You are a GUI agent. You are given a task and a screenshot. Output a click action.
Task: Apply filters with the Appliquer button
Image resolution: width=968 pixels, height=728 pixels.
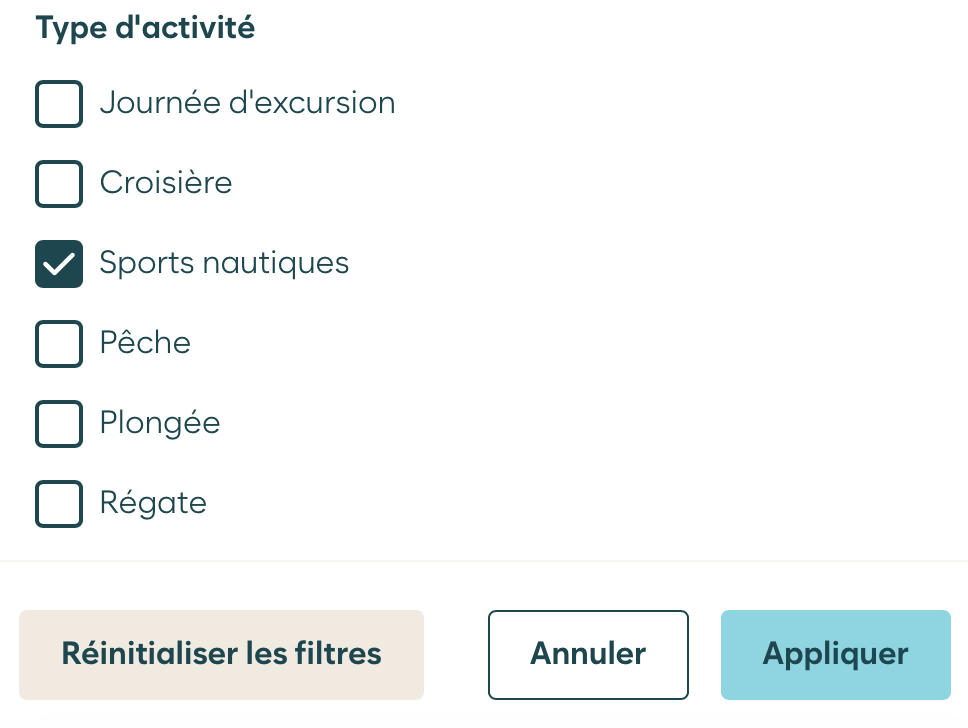pyautogui.click(x=835, y=654)
